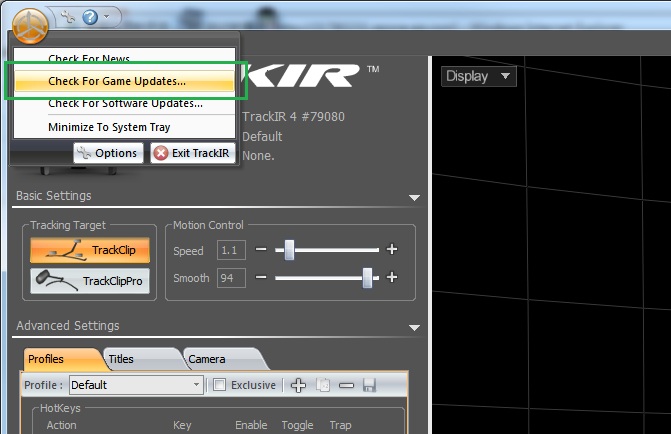Click the Options button in menu

pyautogui.click(x=107, y=153)
